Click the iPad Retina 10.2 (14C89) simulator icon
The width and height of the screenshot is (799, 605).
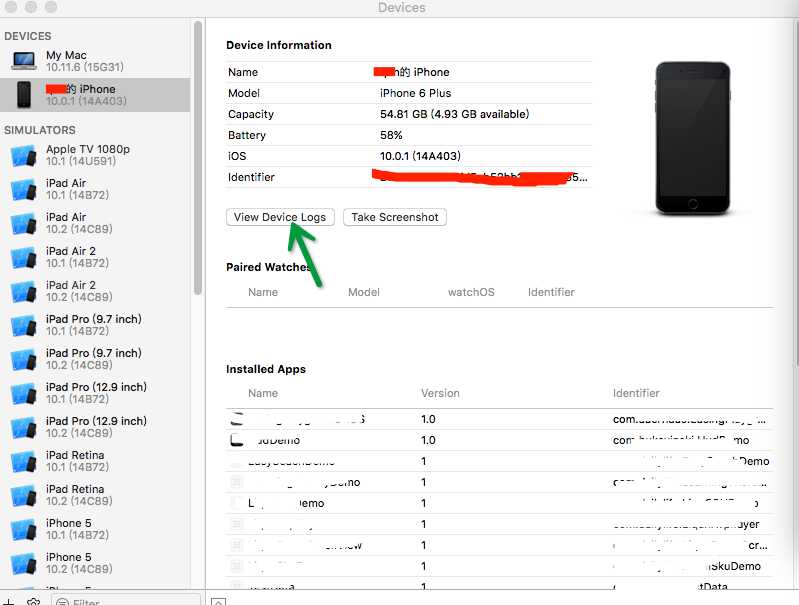tap(23, 495)
